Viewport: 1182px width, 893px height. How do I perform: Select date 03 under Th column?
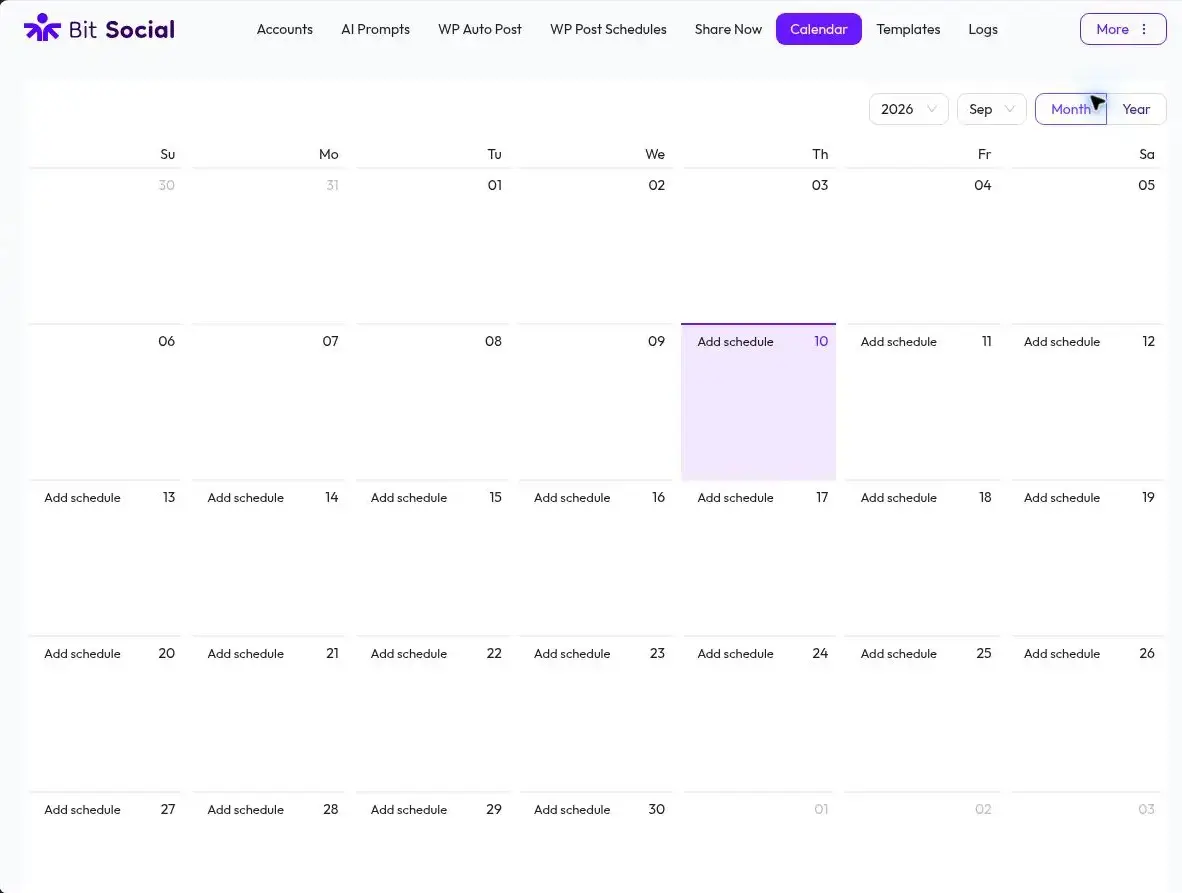[x=819, y=185]
